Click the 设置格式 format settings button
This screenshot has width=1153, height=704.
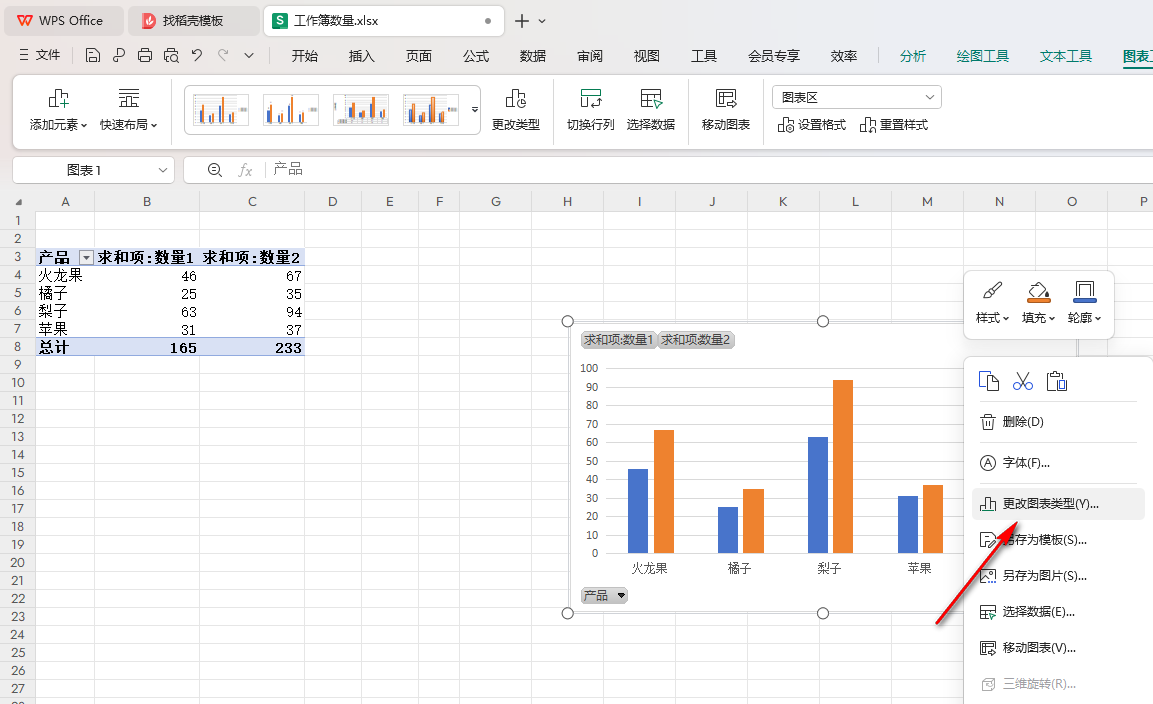click(x=812, y=125)
